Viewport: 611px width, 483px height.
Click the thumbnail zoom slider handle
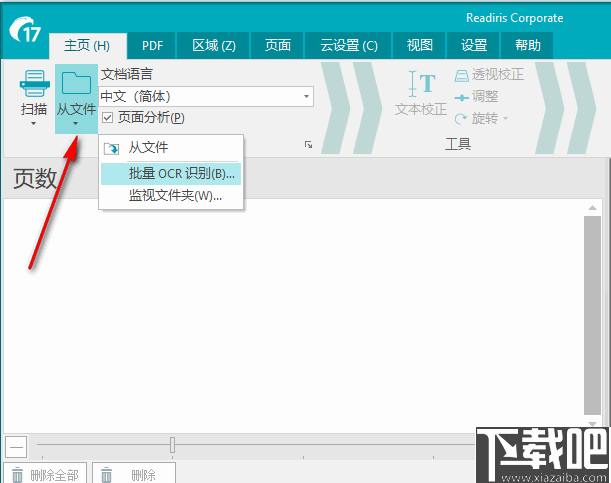point(172,445)
